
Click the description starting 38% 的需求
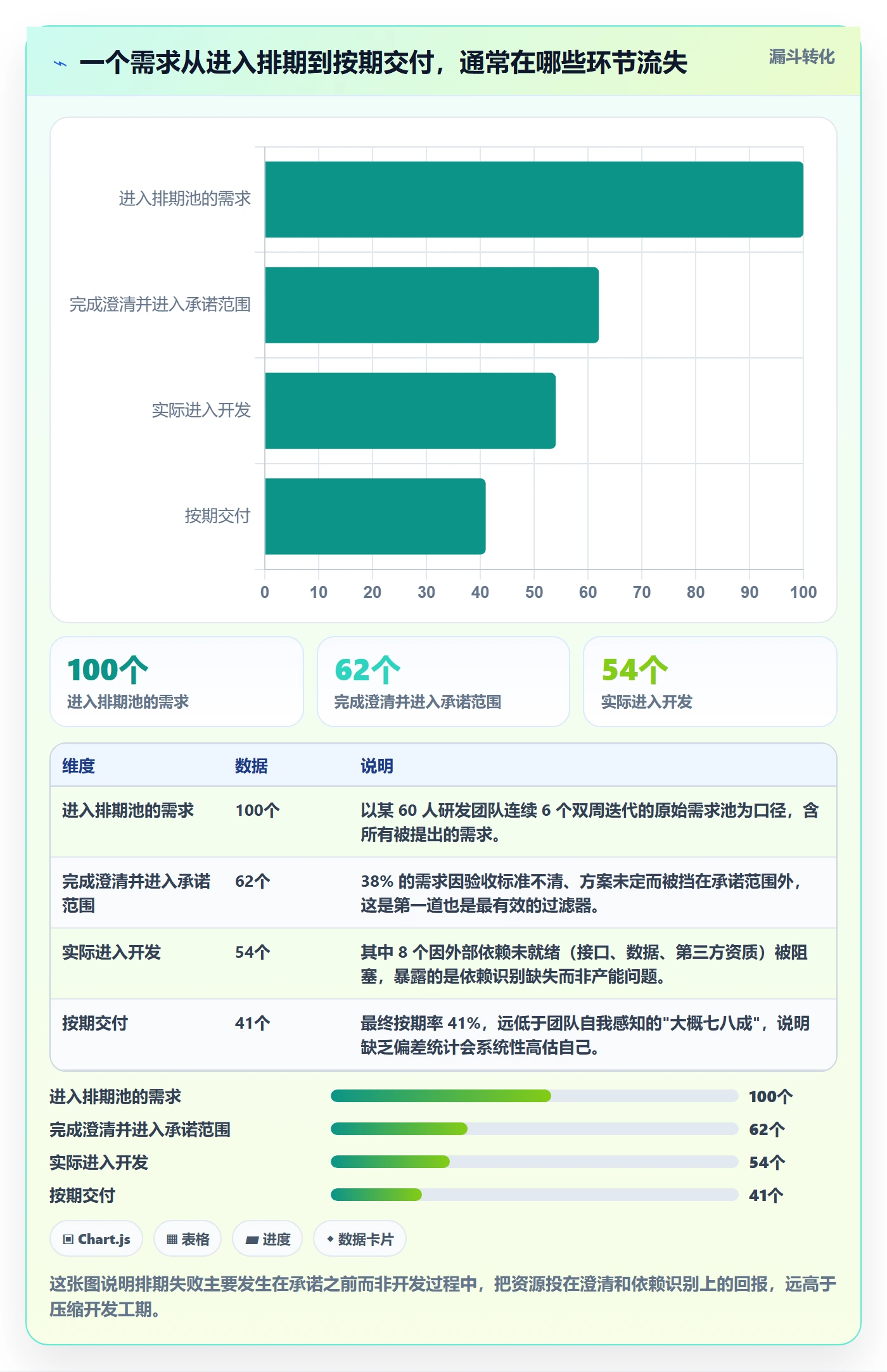[583, 893]
